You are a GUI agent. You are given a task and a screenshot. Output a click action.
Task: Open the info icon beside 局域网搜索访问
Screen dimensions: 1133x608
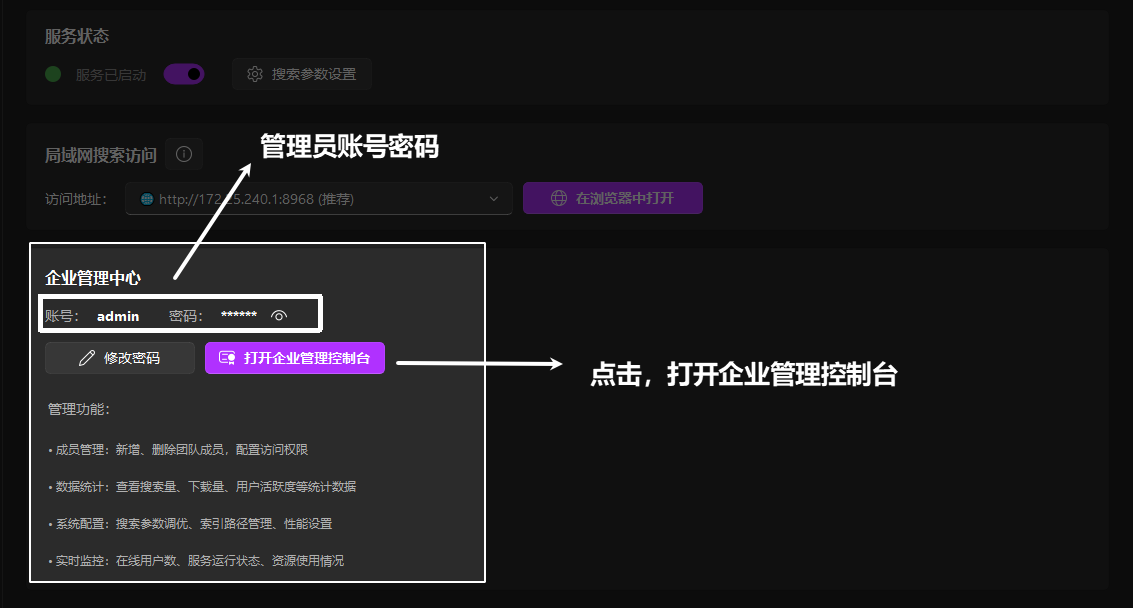click(184, 153)
